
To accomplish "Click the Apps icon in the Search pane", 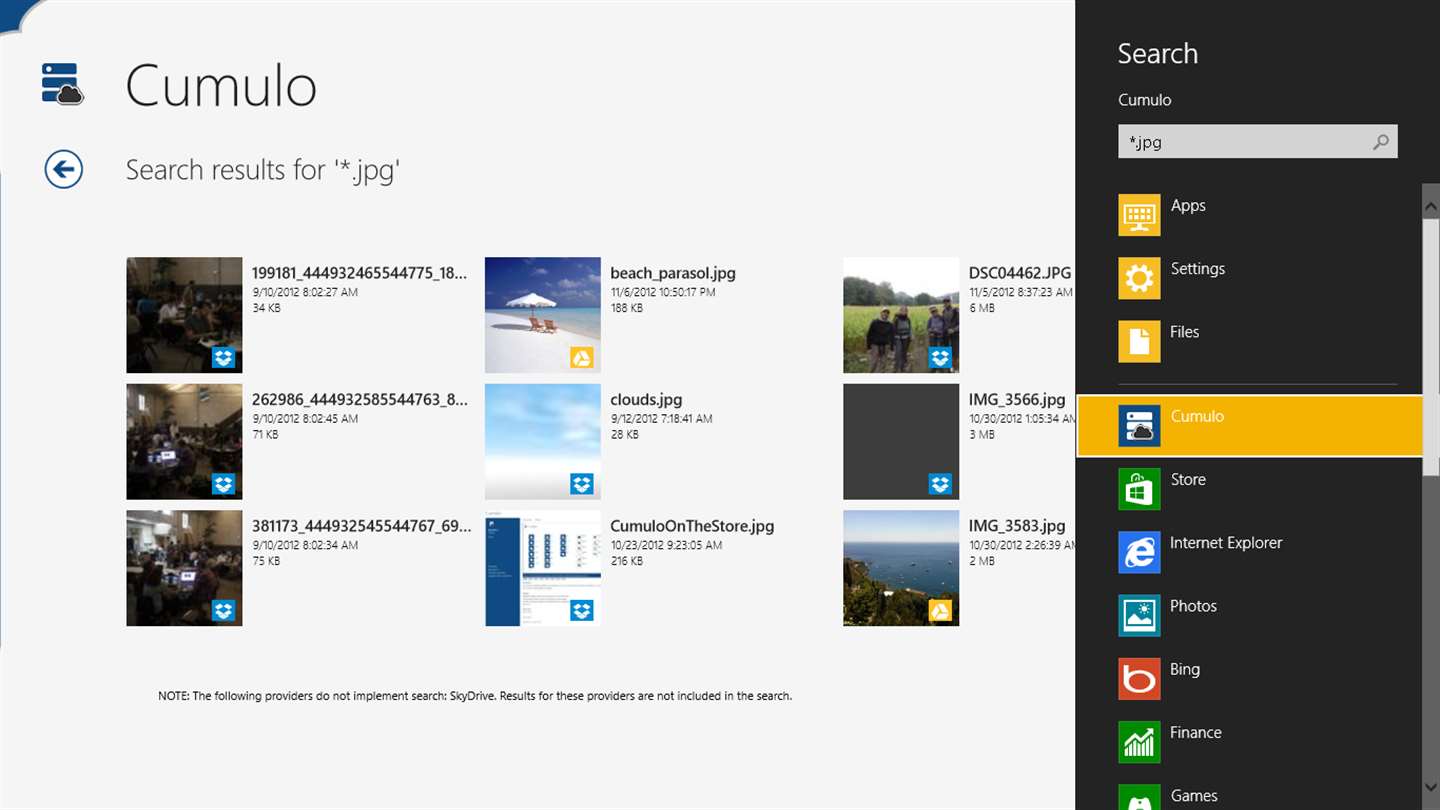I will click(1139, 215).
